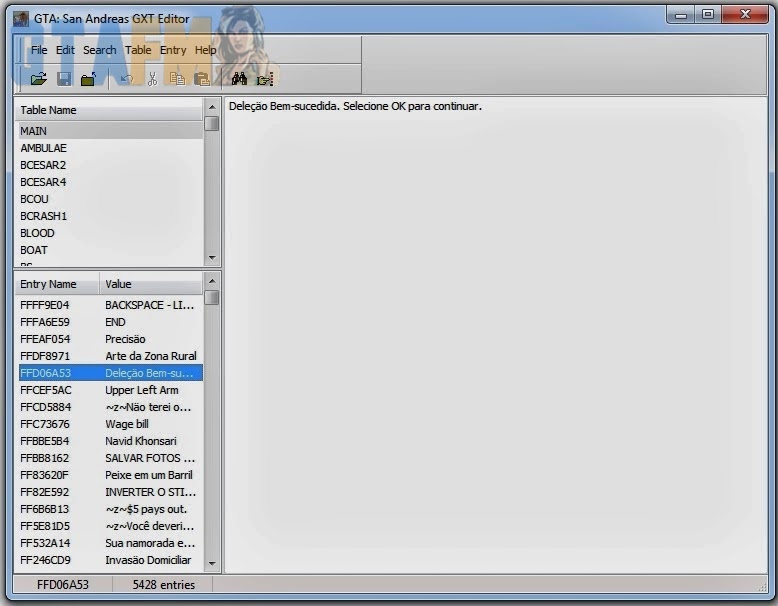Click the Go to entry toolbar icon
778x606 pixels.
click(265, 79)
